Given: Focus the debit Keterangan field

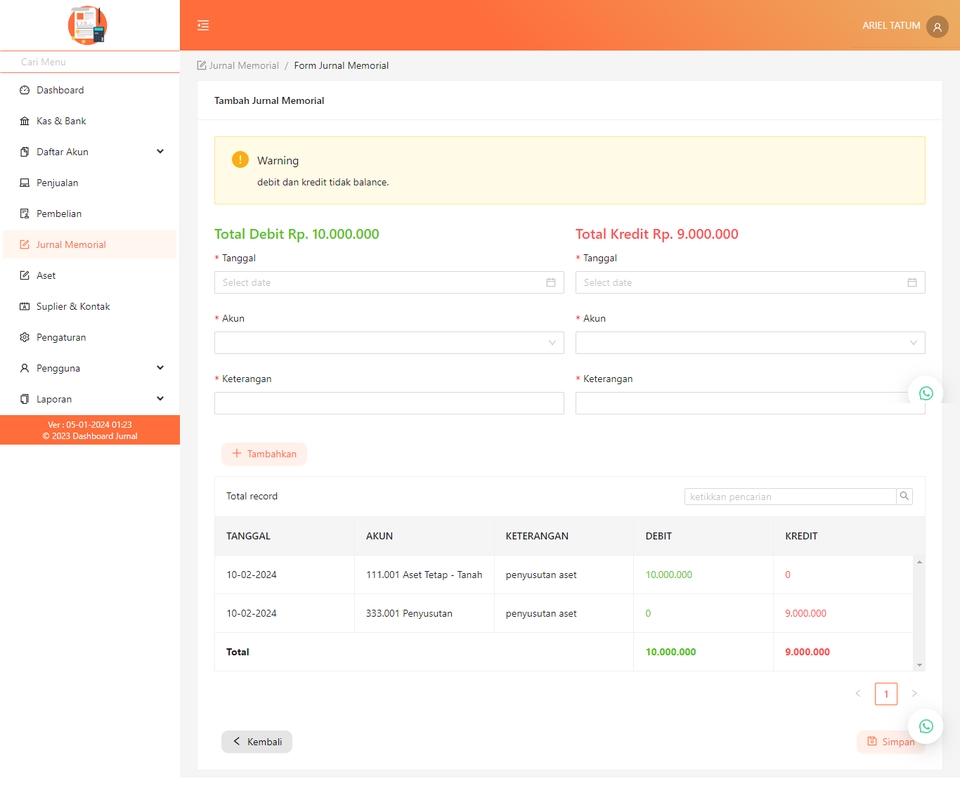Looking at the screenshot, I should (389, 403).
